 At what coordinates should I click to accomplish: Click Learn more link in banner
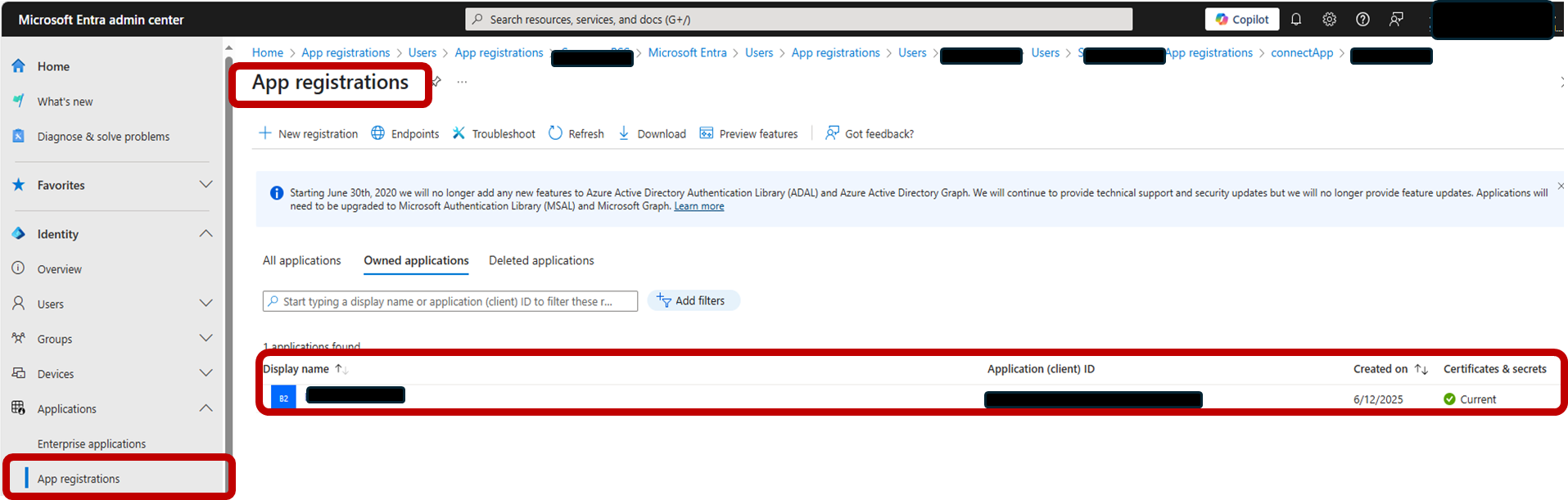click(x=699, y=206)
